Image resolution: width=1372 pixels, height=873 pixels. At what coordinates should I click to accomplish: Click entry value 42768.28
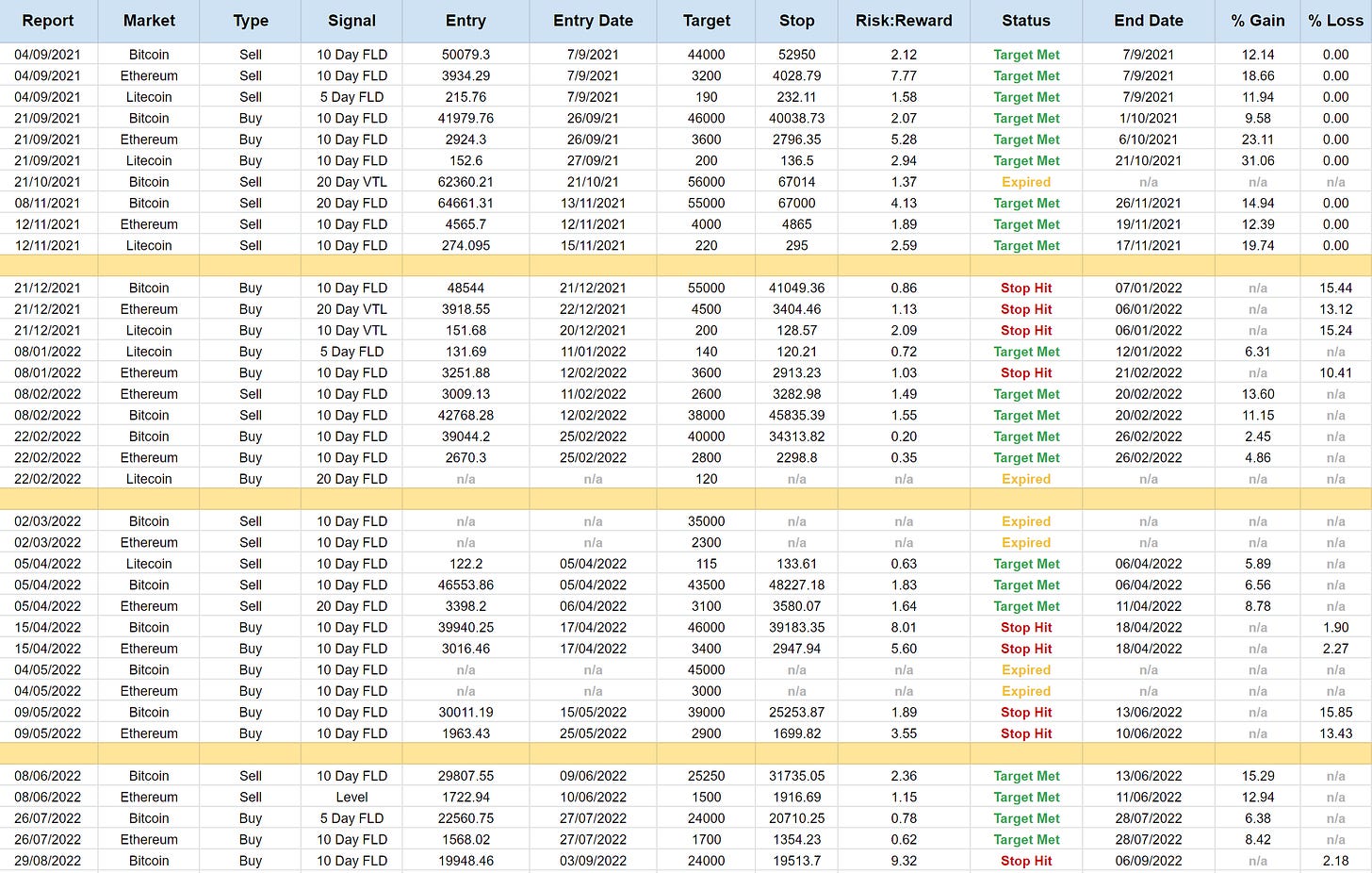(x=465, y=415)
